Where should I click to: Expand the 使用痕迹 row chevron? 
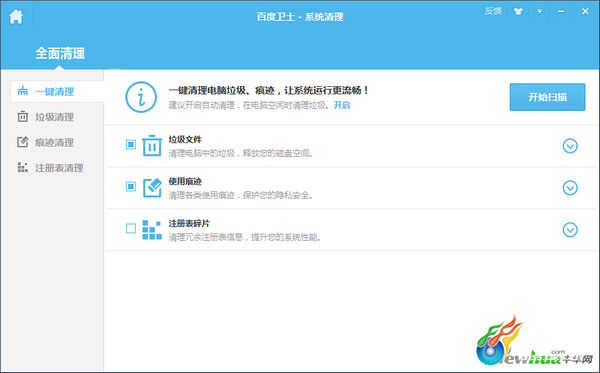coord(570,188)
